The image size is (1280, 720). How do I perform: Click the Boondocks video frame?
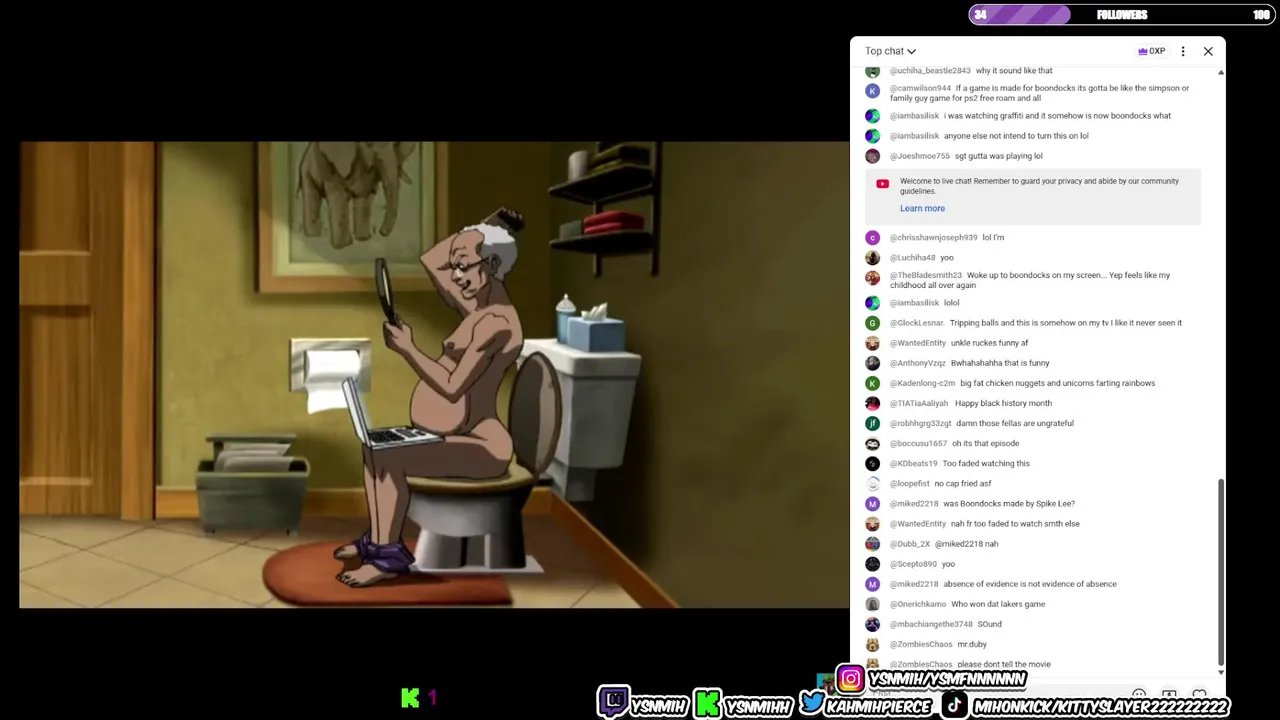click(x=434, y=375)
